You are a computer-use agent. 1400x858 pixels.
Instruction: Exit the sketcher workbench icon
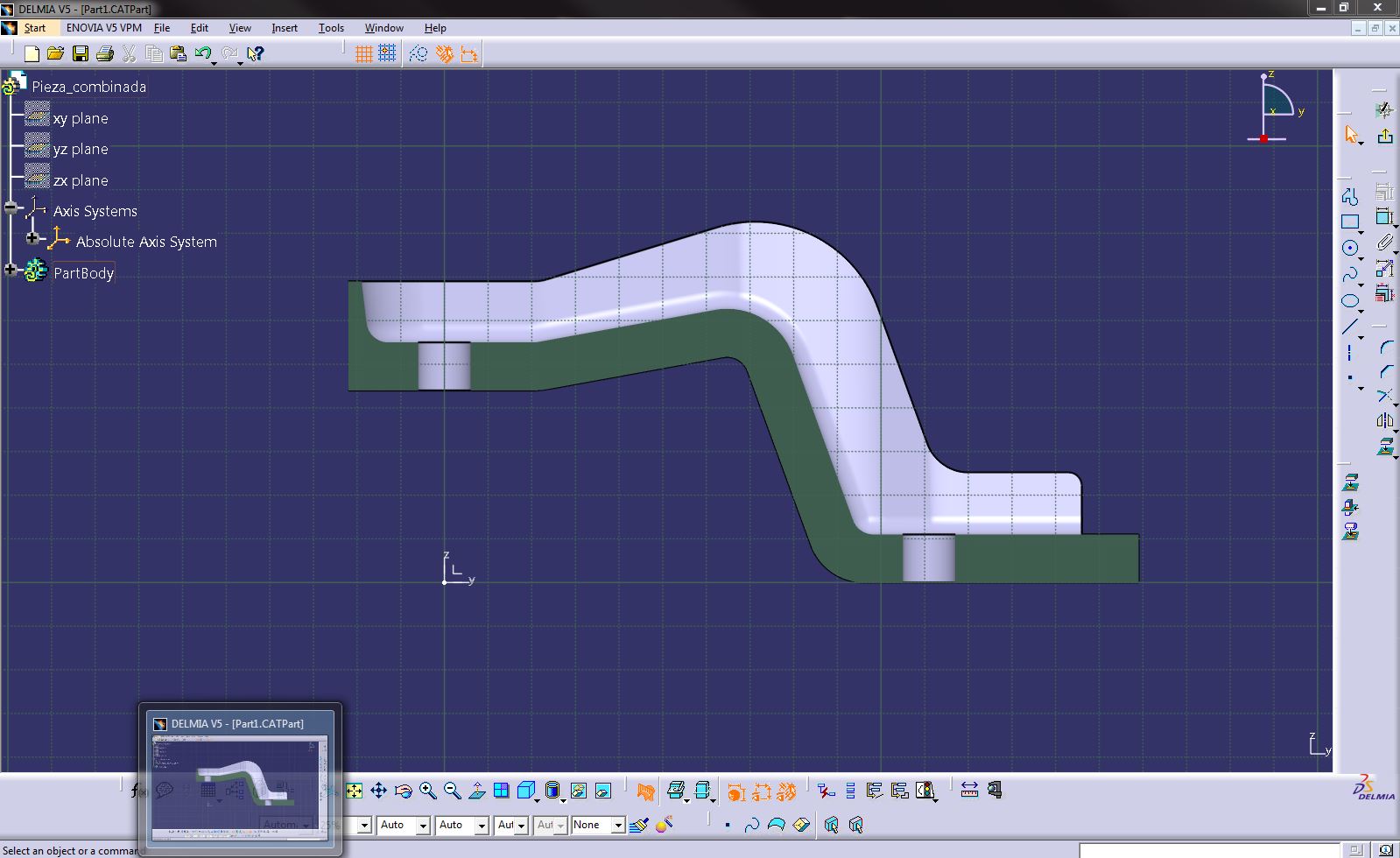1384,136
